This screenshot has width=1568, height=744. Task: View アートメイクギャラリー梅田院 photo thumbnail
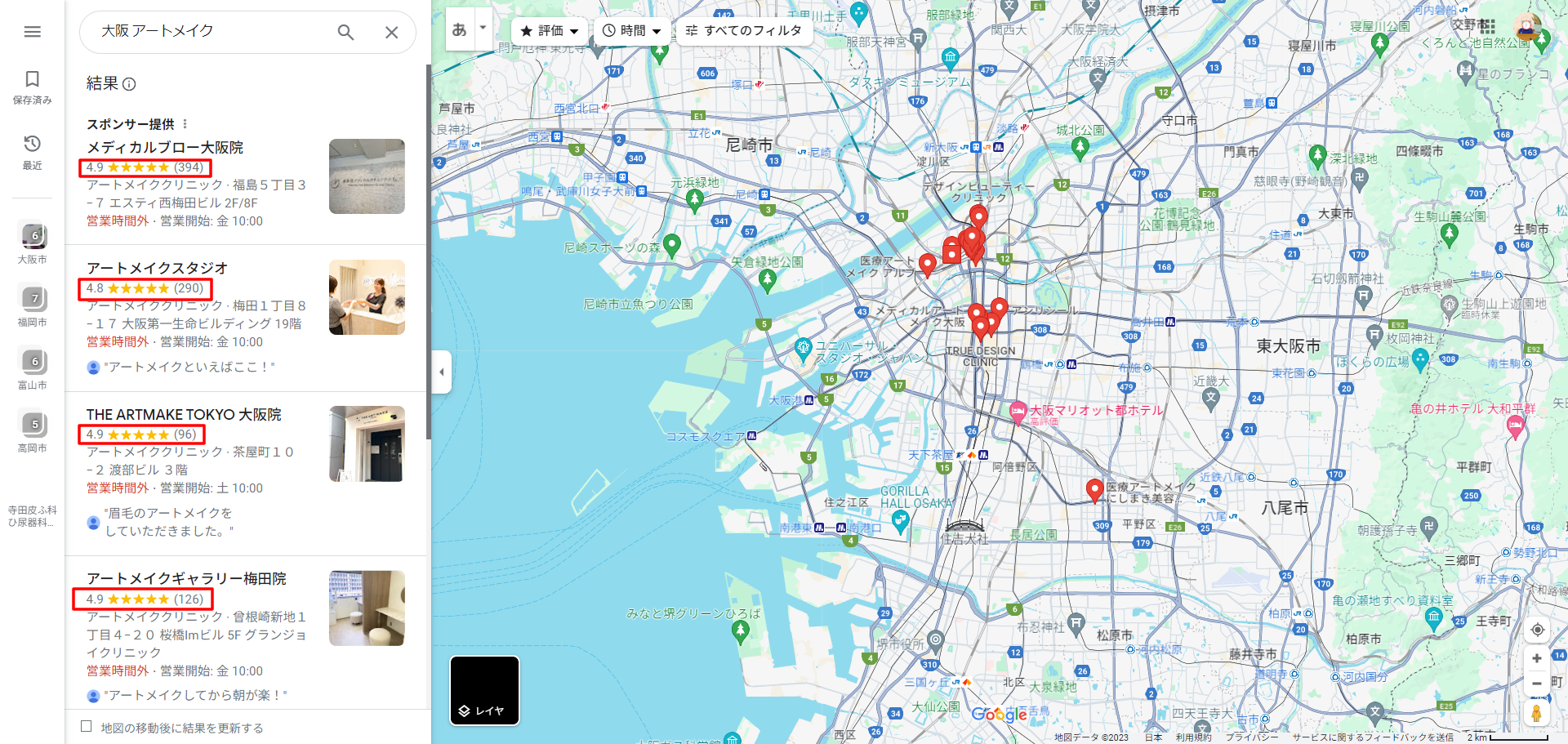pyautogui.click(x=367, y=608)
